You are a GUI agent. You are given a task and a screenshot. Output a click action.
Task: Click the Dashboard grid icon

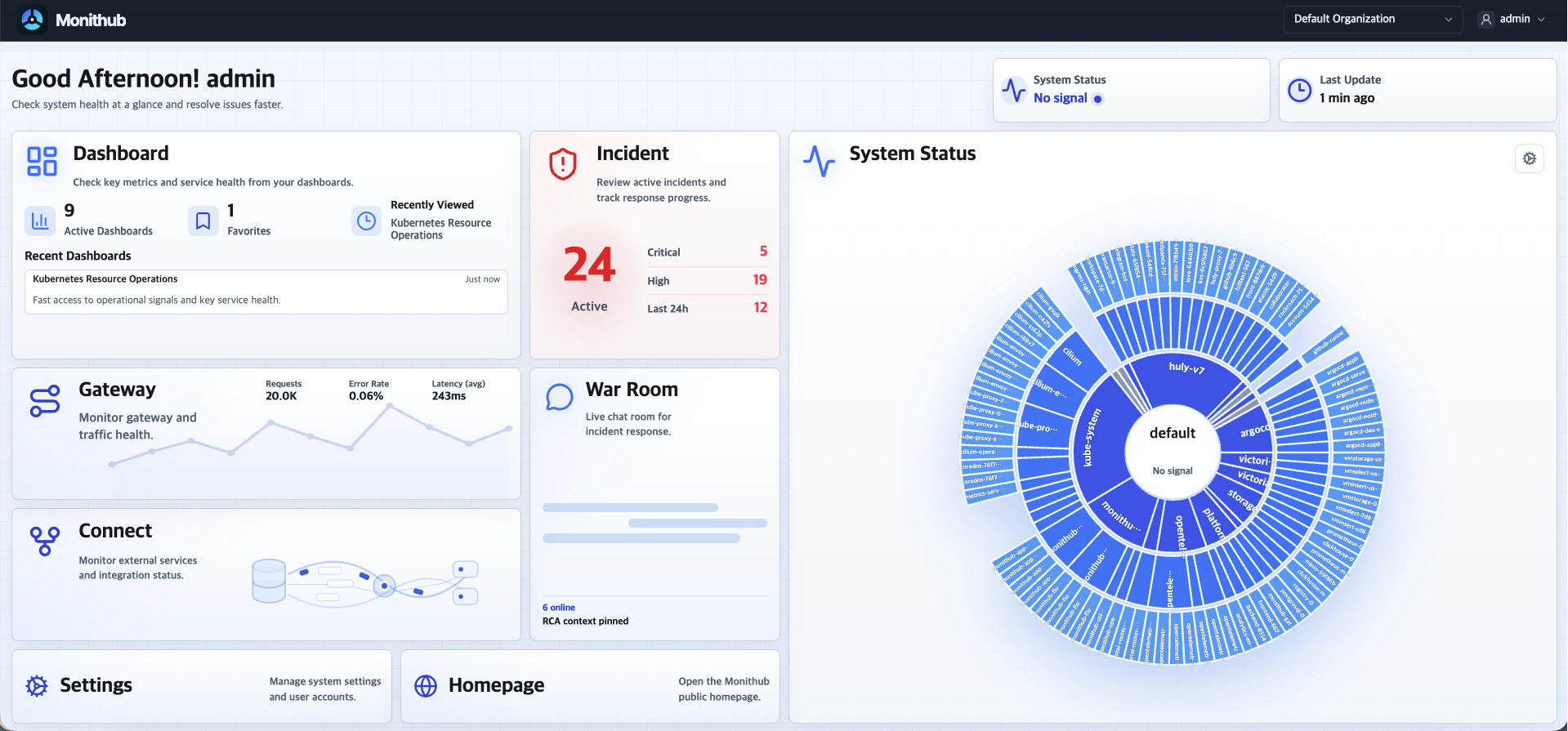(x=42, y=161)
